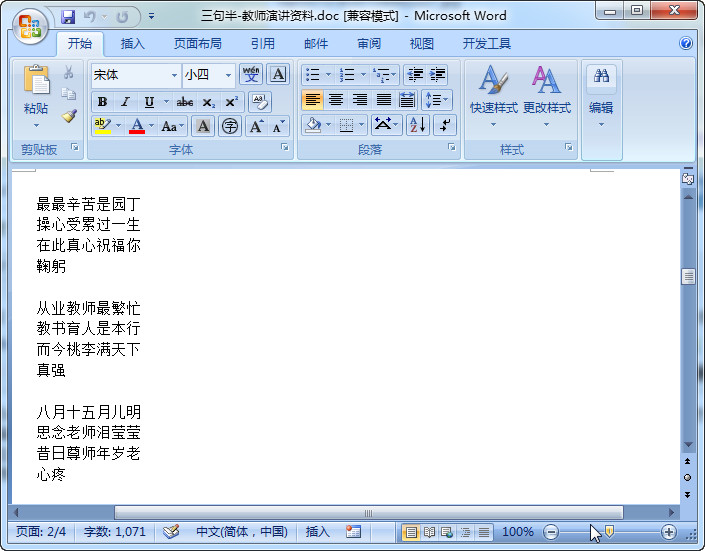Screen dimensions: 705x551
Task: Sort text A to Z
Action: (418, 125)
